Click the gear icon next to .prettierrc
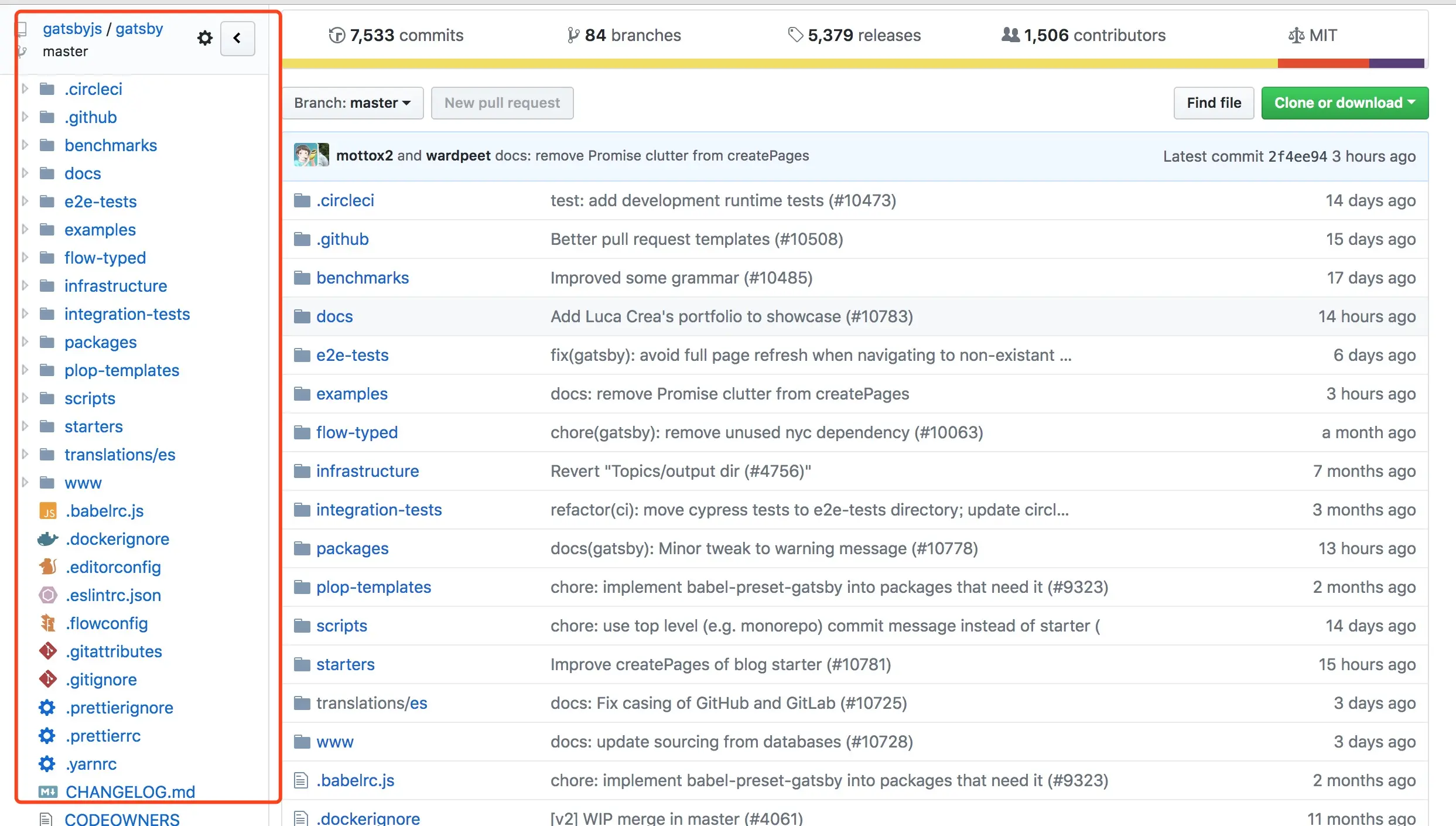Viewport: 1456px width, 826px height. [47, 736]
